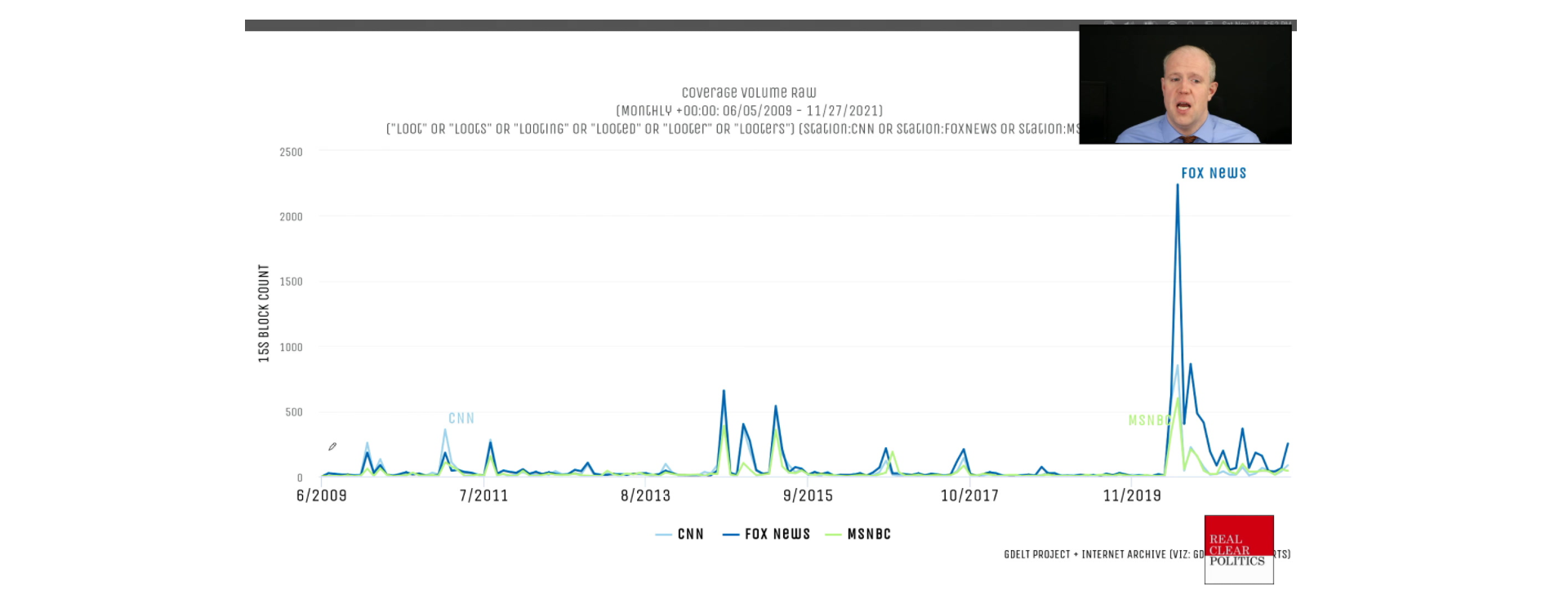Viewport: 1568px width, 604px height.
Task: Click the FOX NEWS label above the peak
Action: tap(1214, 173)
